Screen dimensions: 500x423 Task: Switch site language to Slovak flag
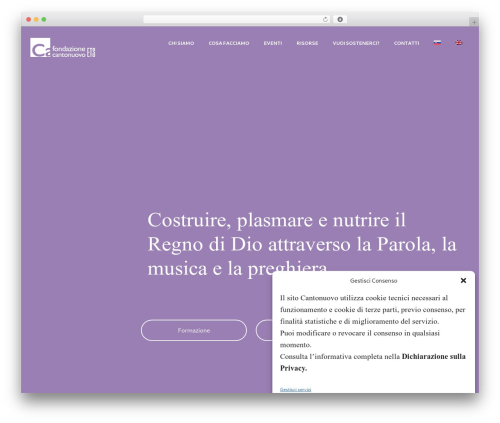437,43
